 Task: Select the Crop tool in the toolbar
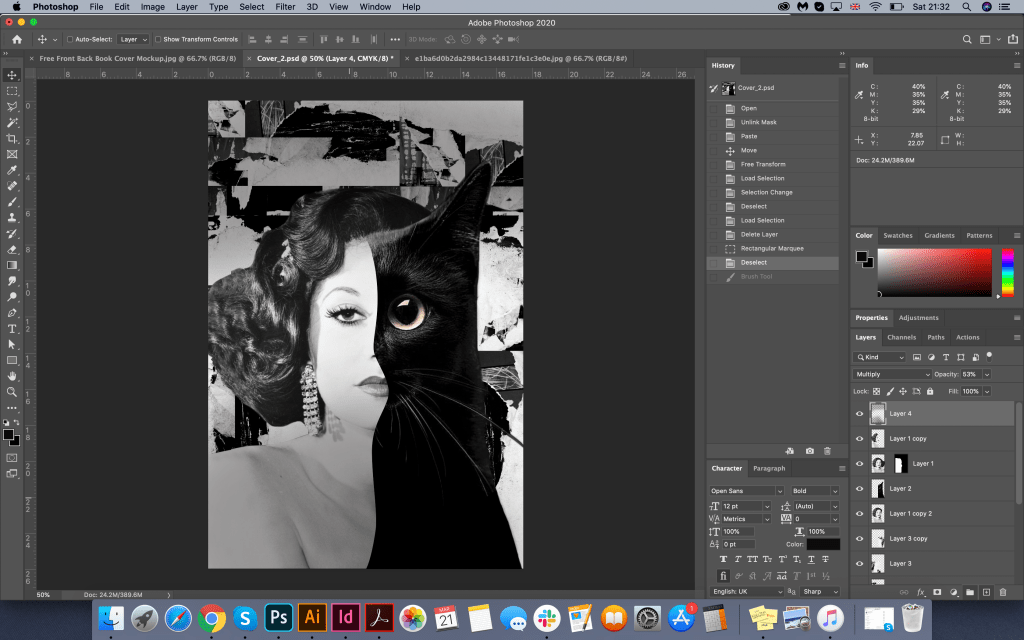(12, 138)
